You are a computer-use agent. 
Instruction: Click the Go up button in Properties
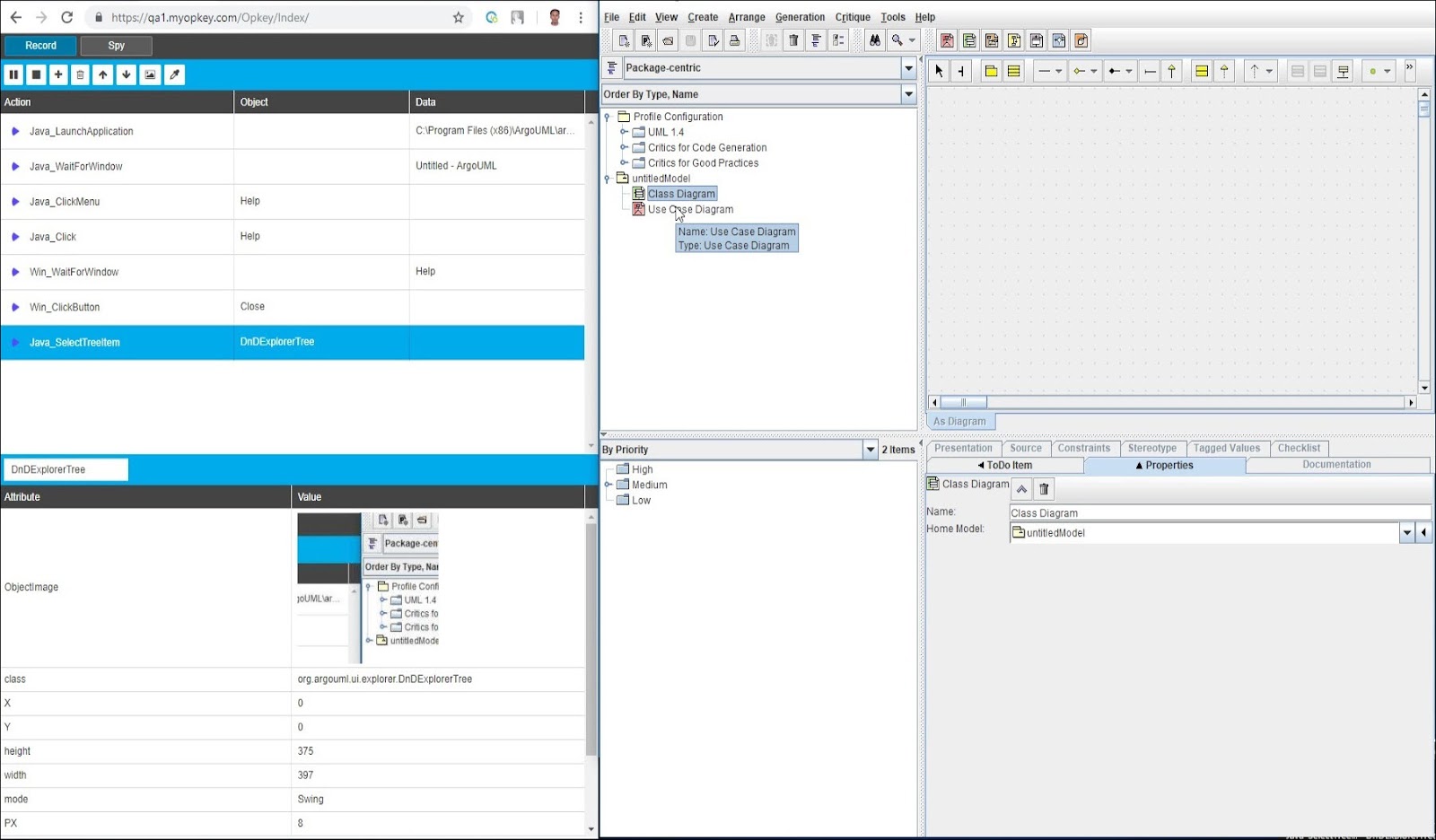click(x=1021, y=489)
